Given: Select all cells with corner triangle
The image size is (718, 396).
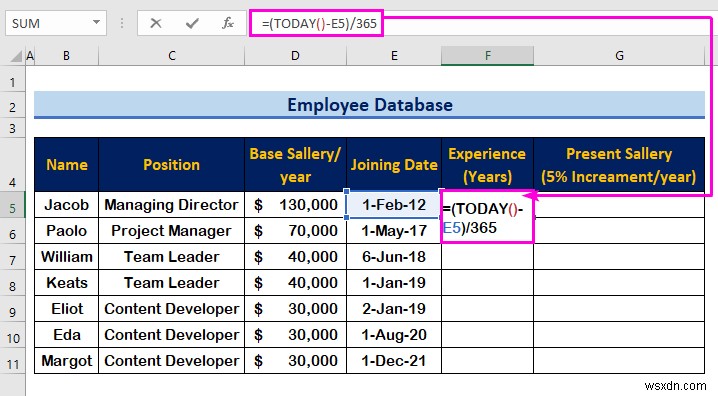Looking at the screenshot, I should pyautogui.click(x=16, y=56).
